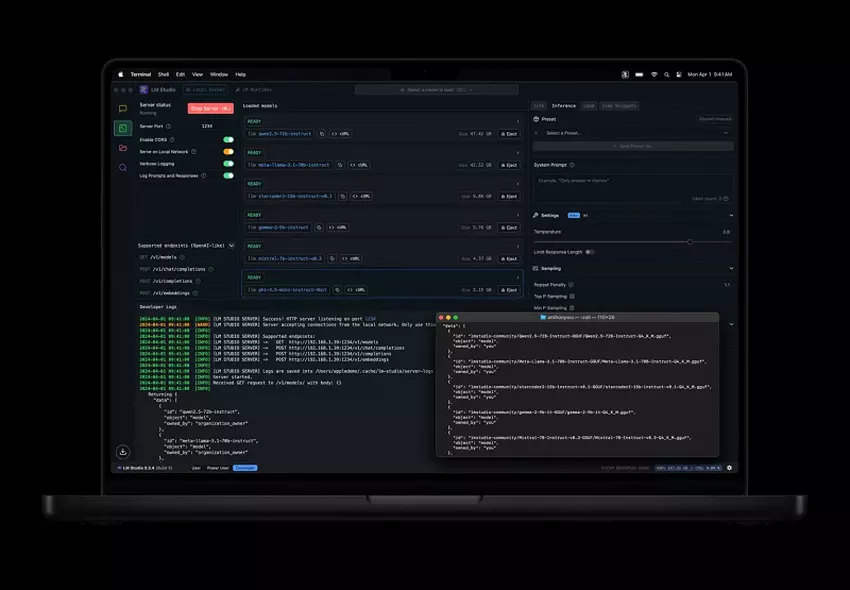Switch to the Code Snippets tab
The image size is (850, 590).
click(619, 105)
